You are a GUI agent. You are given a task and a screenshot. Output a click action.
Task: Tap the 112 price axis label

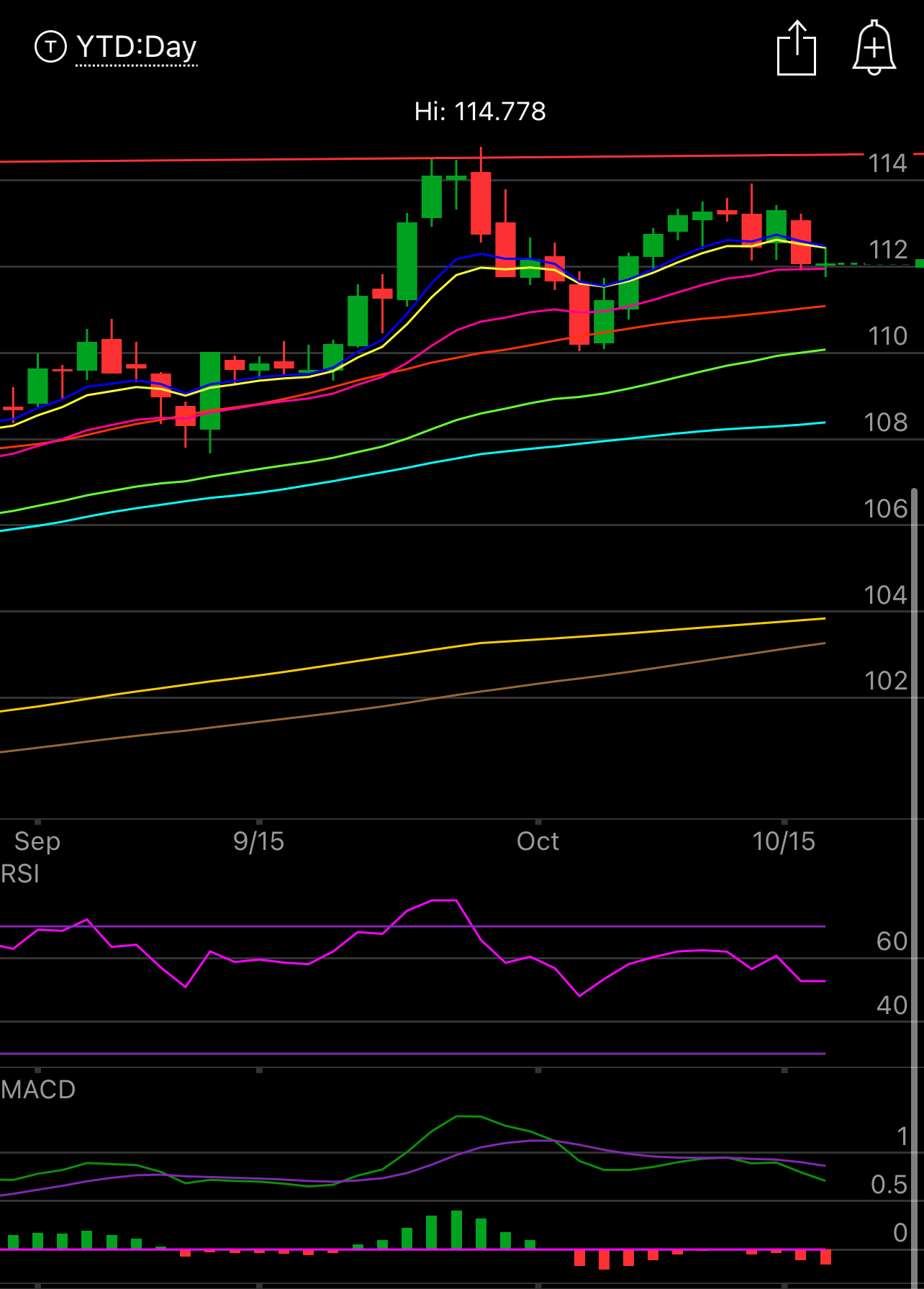[887, 250]
